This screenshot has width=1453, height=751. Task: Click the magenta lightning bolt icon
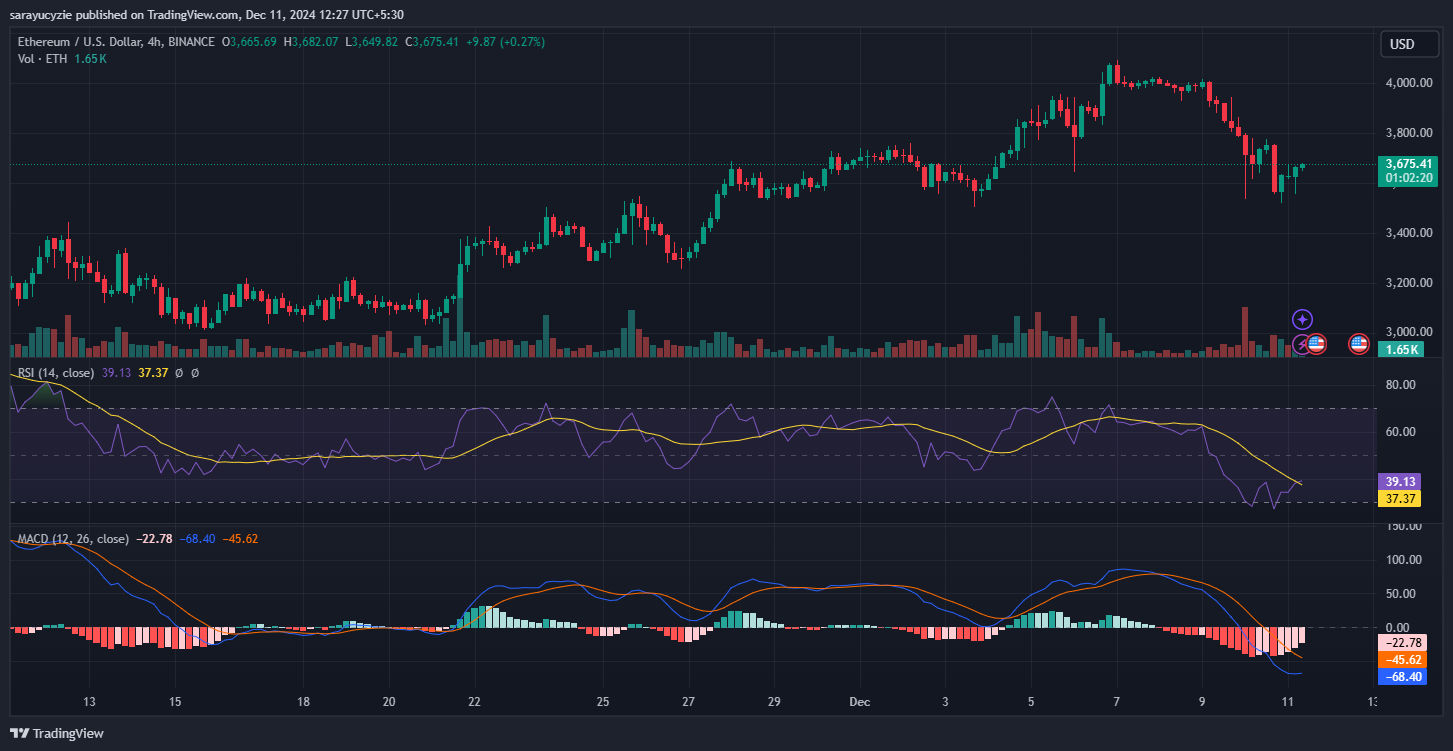click(x=1301, y=345)
